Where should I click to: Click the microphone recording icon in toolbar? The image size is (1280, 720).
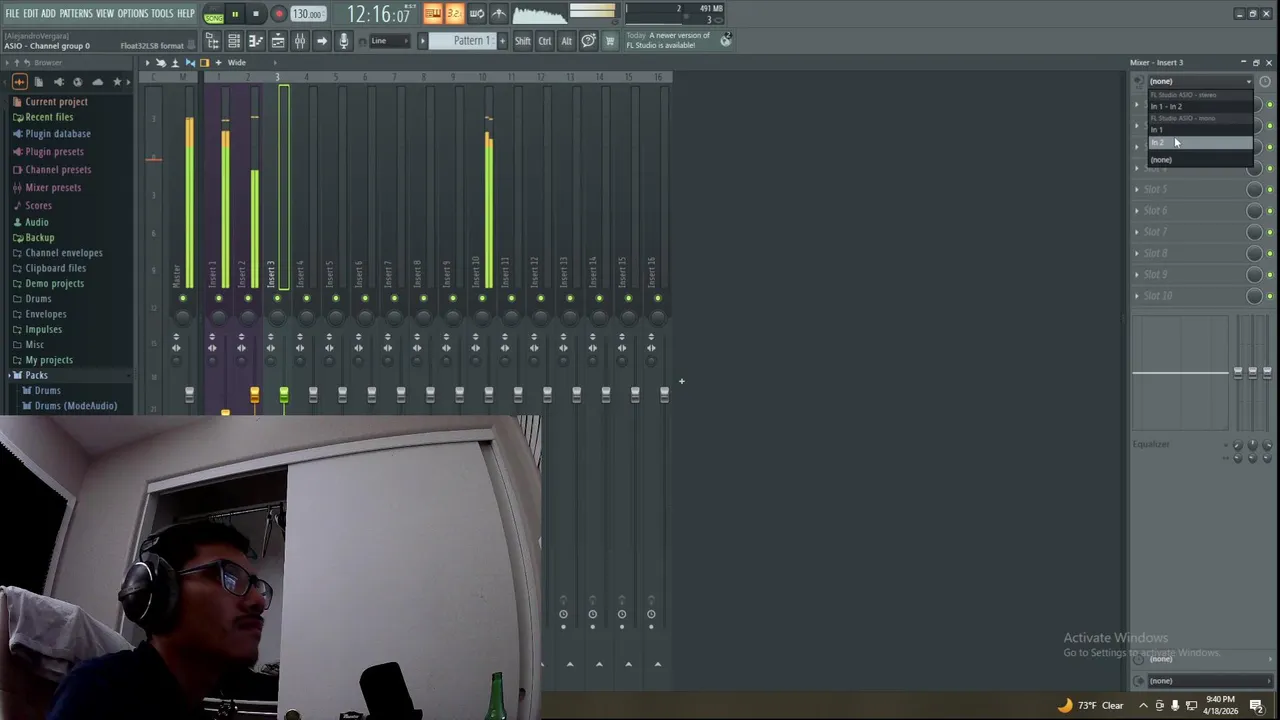click(344, 41)
